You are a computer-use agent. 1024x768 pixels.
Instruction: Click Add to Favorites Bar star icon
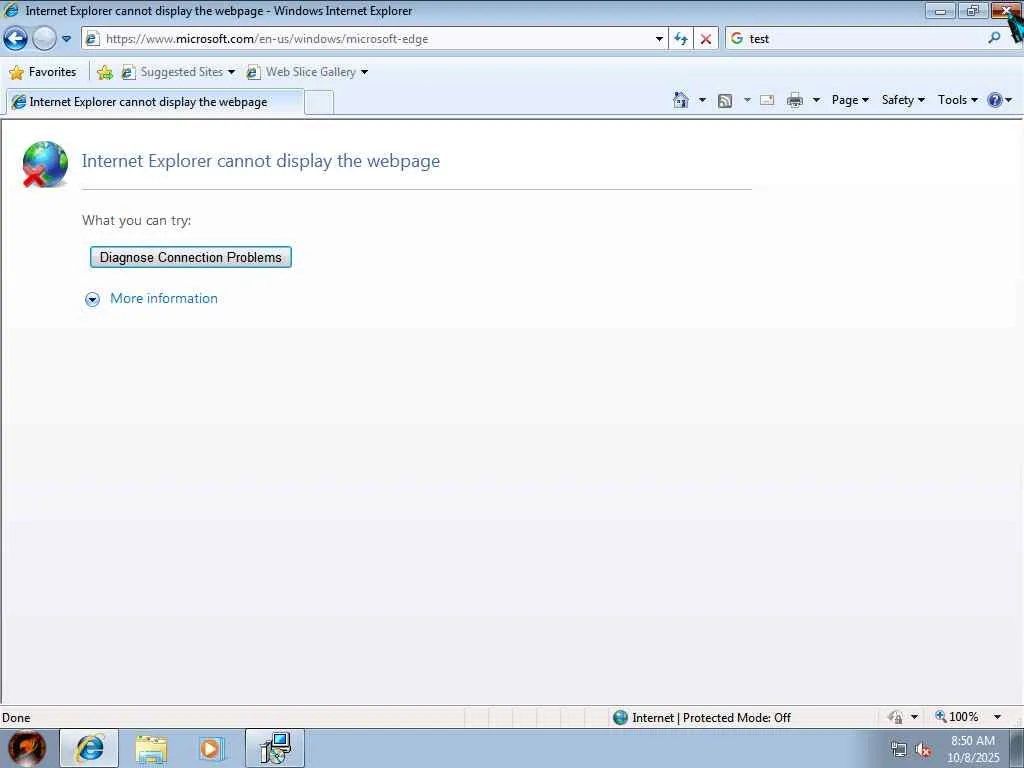click(x=104, y=72)
